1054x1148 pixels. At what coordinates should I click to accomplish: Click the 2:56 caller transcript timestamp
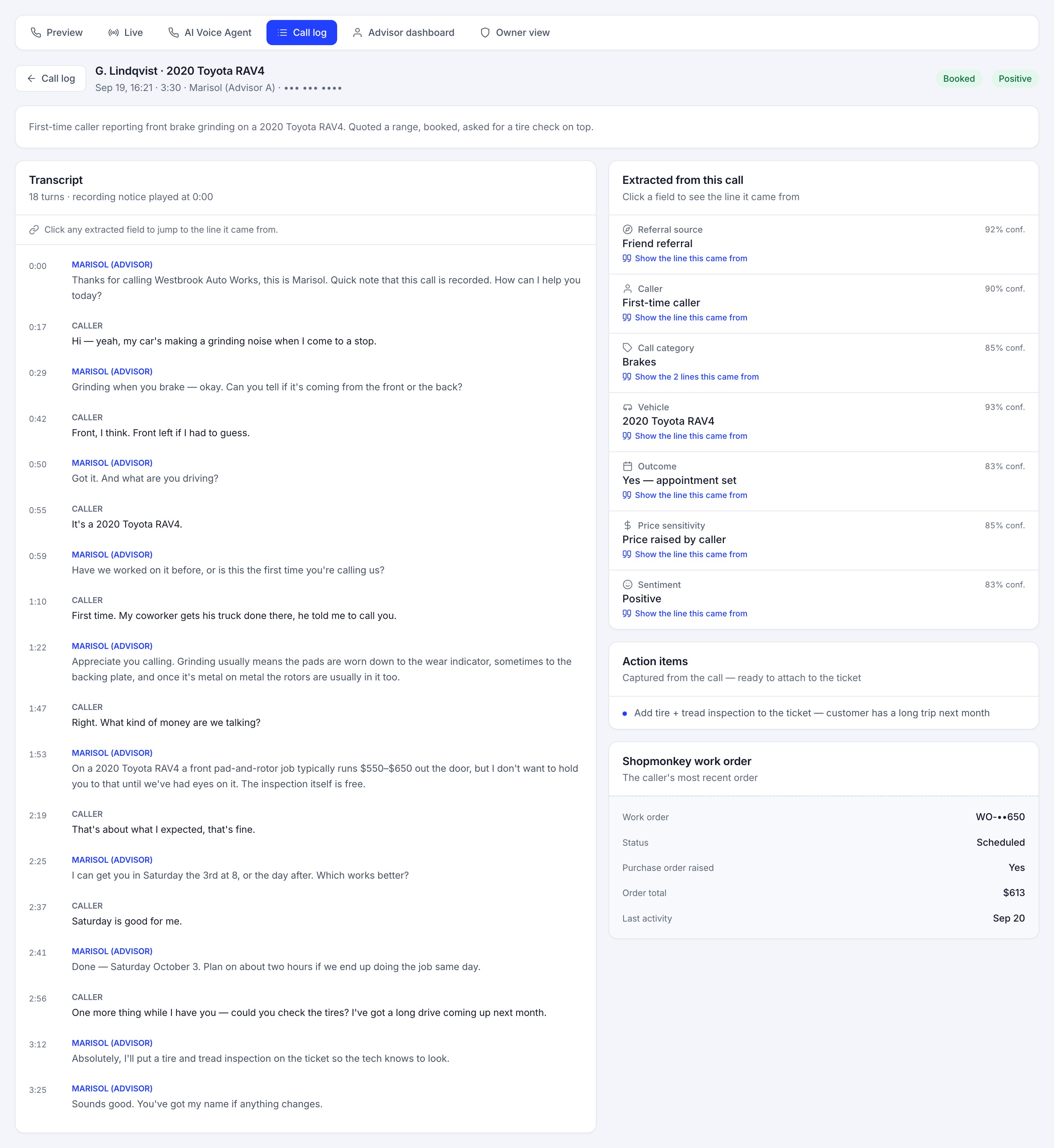click(x=38, y=999)
